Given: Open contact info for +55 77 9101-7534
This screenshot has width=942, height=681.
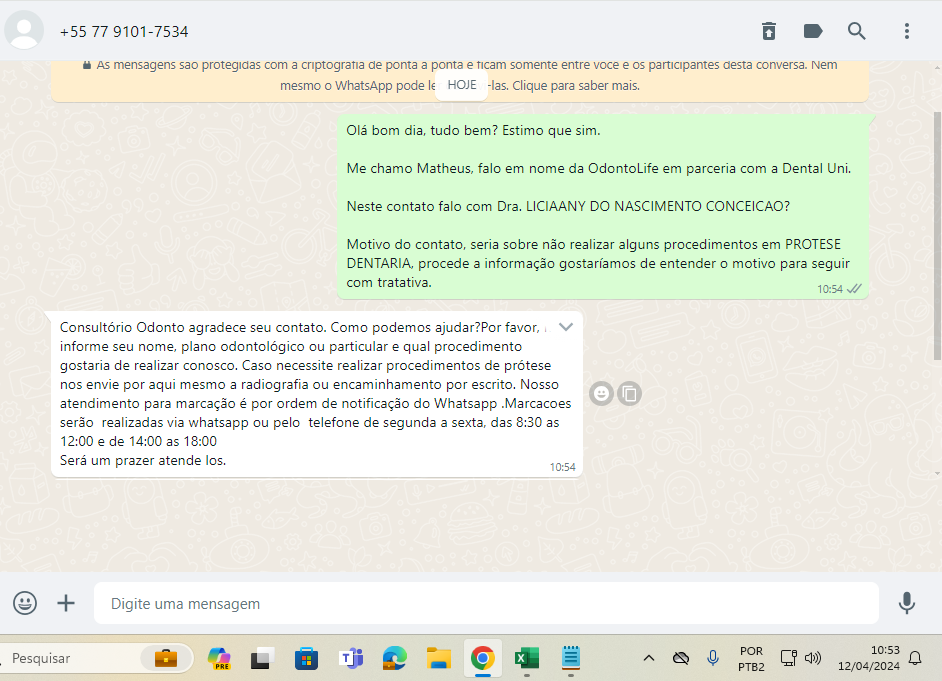Looking at the screenshot, I should (x=124, y=32).
